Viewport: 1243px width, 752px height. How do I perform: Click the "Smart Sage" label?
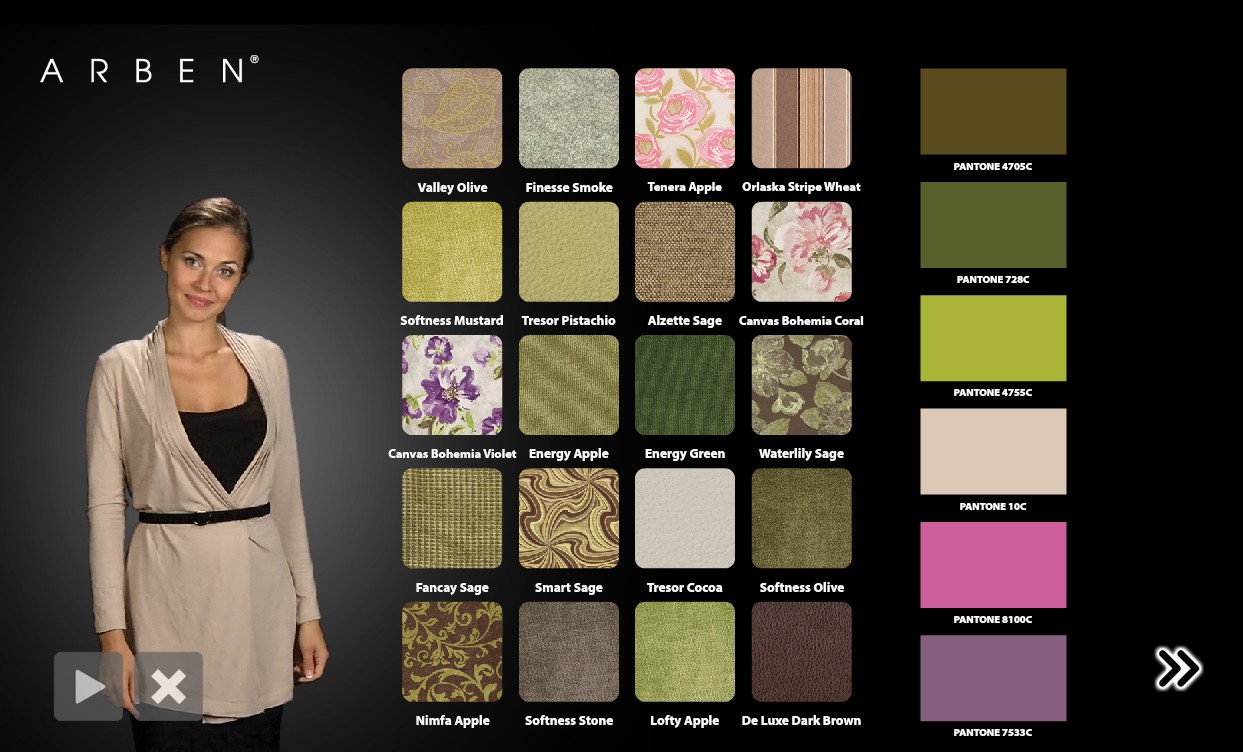(569, 588)
